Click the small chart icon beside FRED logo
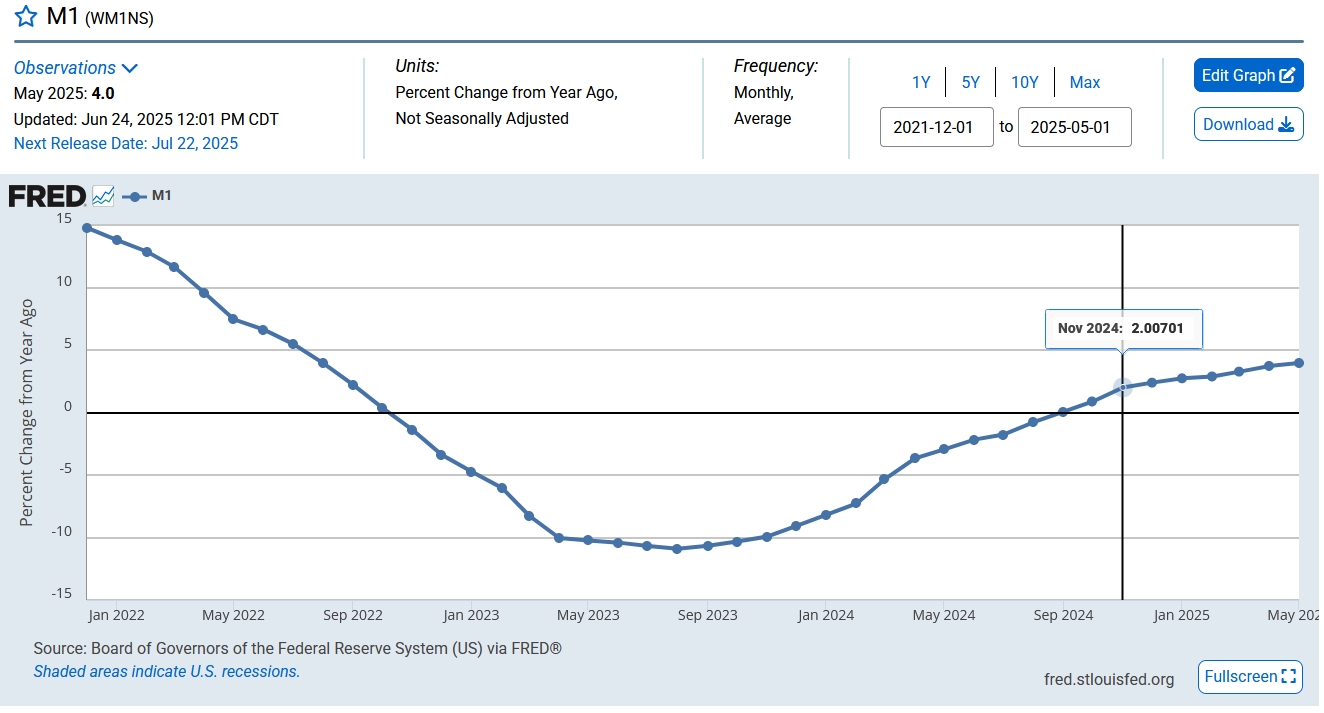Screen dimensions: 1324x713 click(x=103, y=196)
